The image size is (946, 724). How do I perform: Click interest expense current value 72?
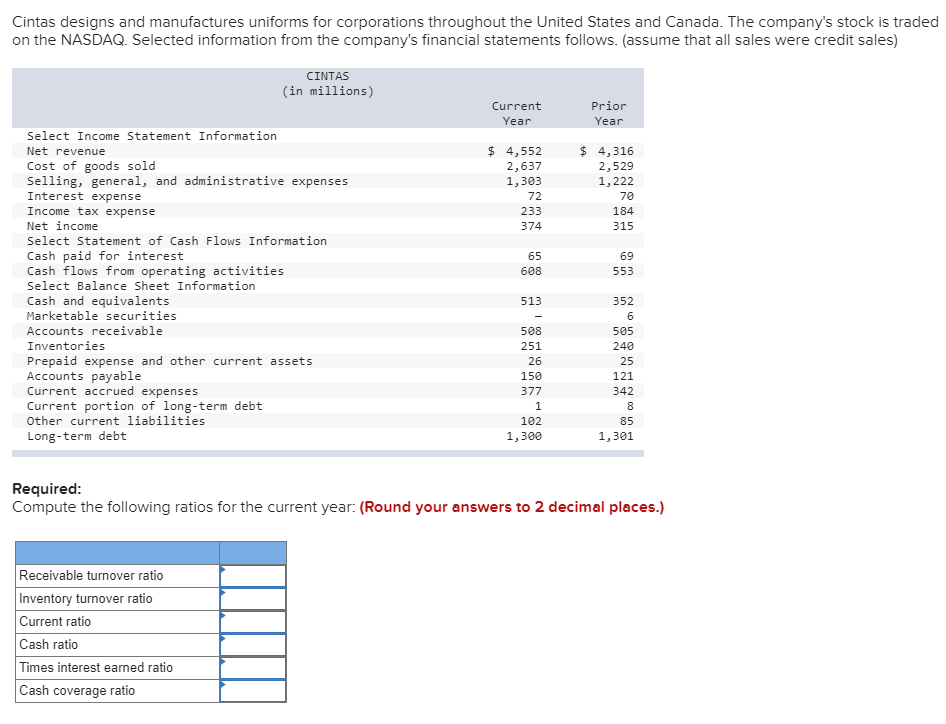pos(535,196)
